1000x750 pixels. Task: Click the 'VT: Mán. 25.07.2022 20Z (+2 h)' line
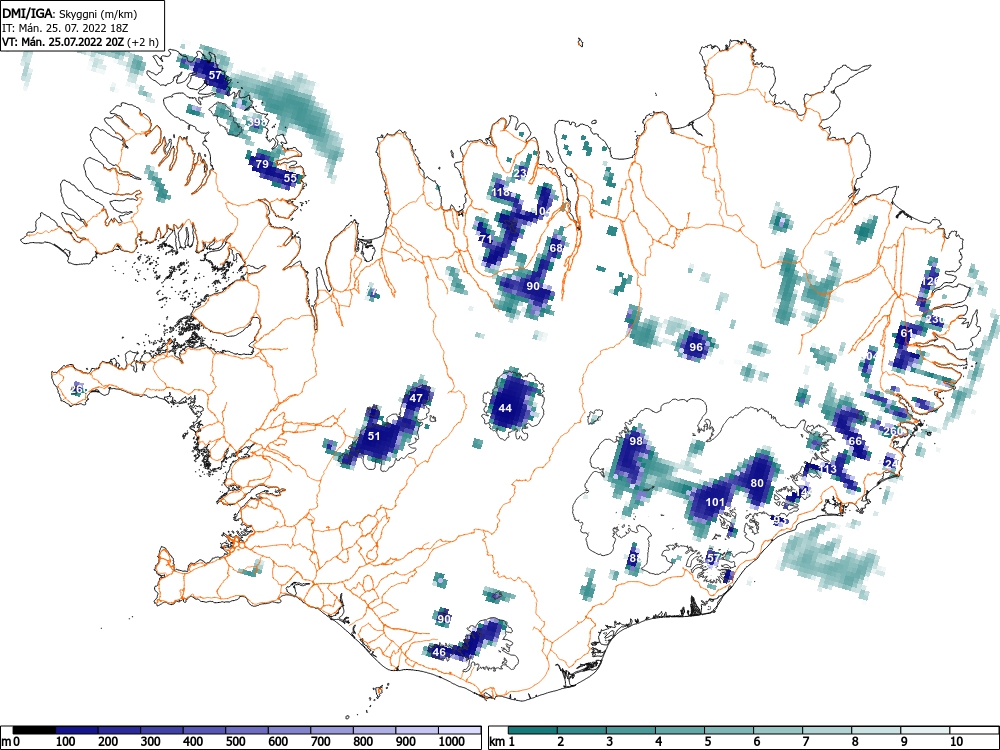(80, 42)
